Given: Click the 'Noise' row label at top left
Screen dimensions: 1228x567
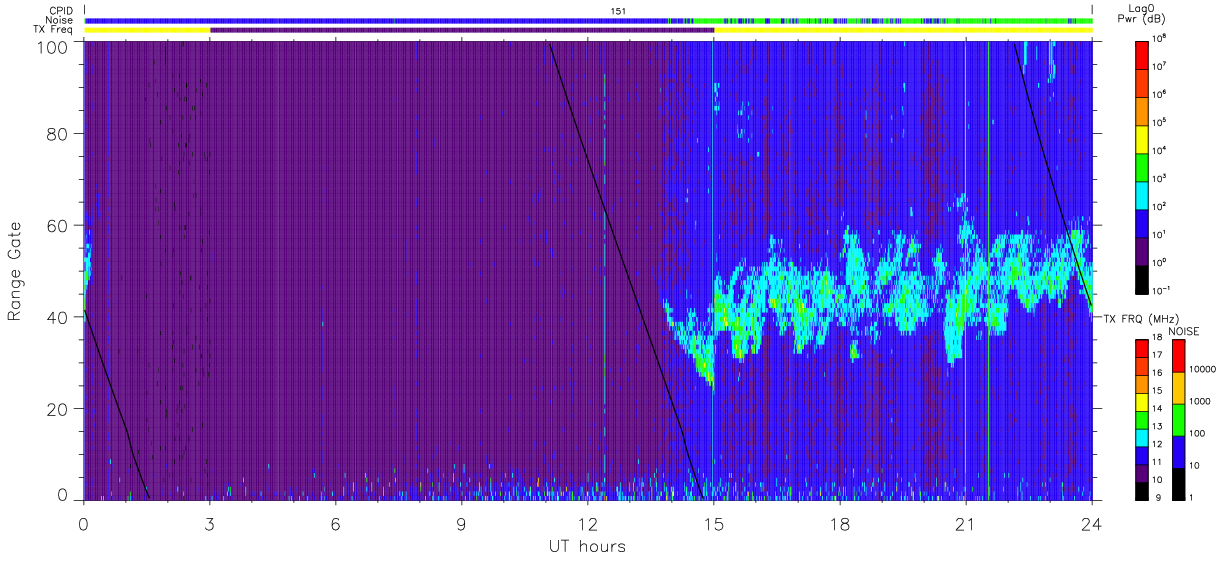Looking at the screenshot, I should pyautogui.click(x=58, y=20).
